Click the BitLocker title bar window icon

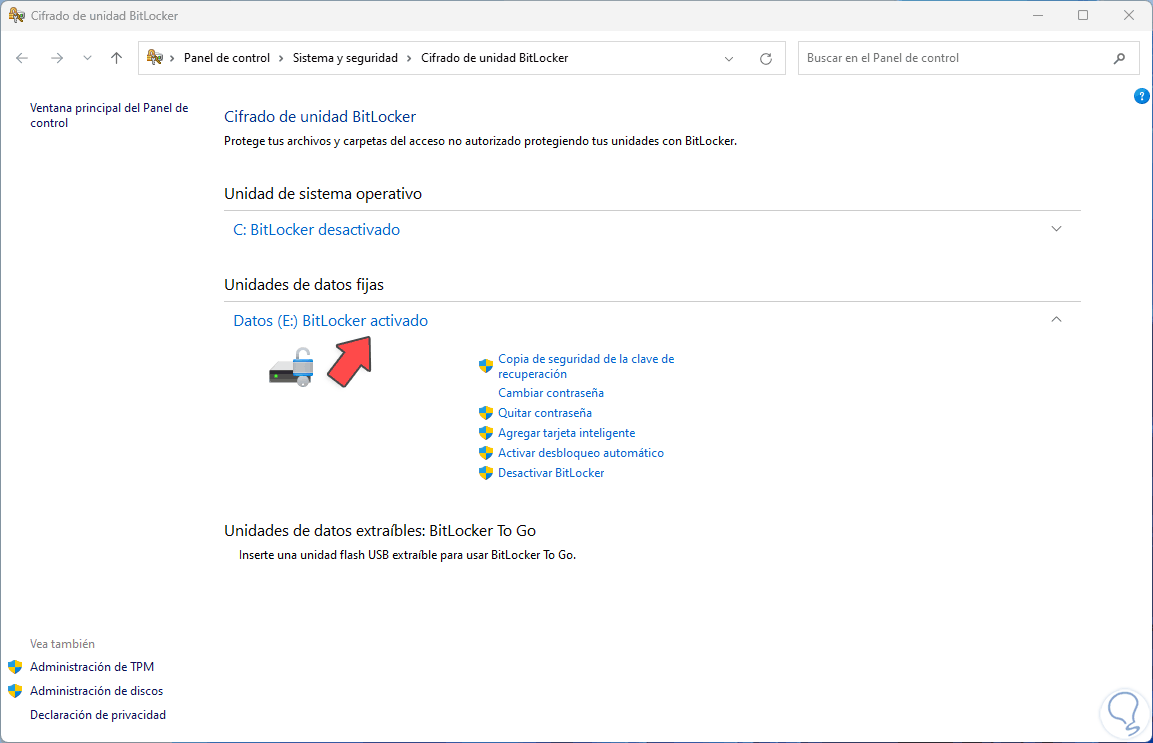click(x=16, y=15)
